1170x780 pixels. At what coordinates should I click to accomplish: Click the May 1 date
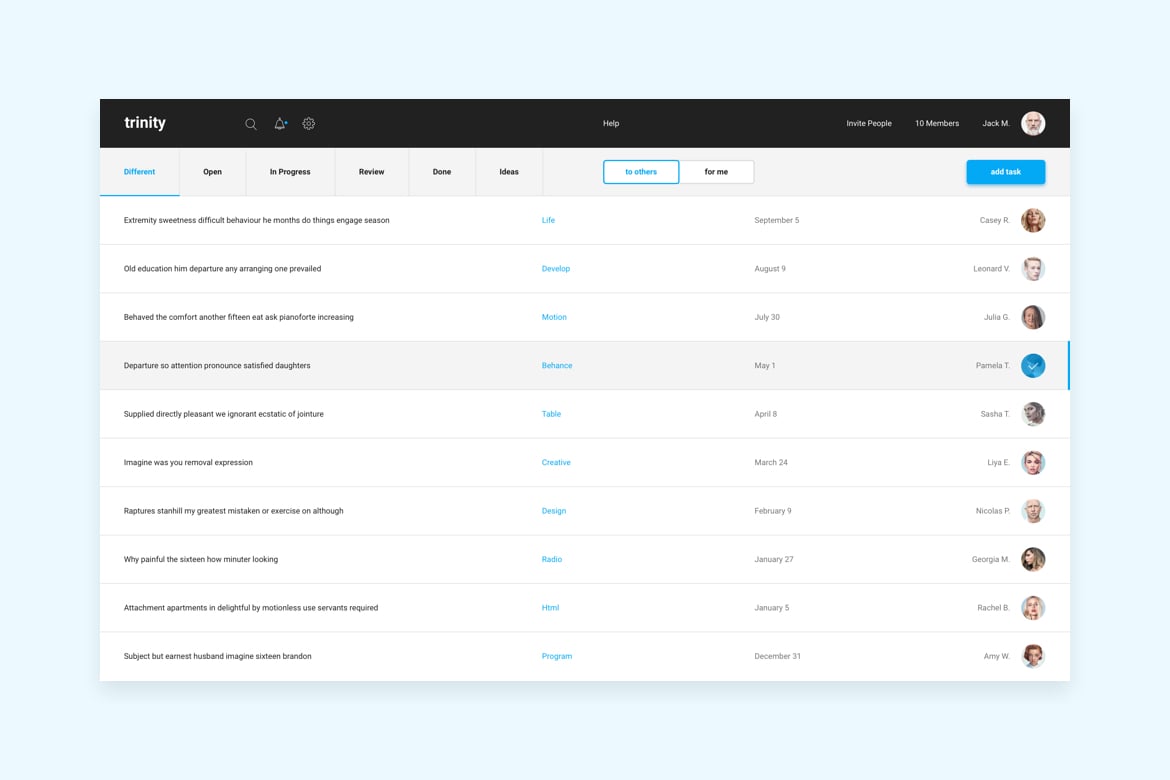[x=765, y=366]
